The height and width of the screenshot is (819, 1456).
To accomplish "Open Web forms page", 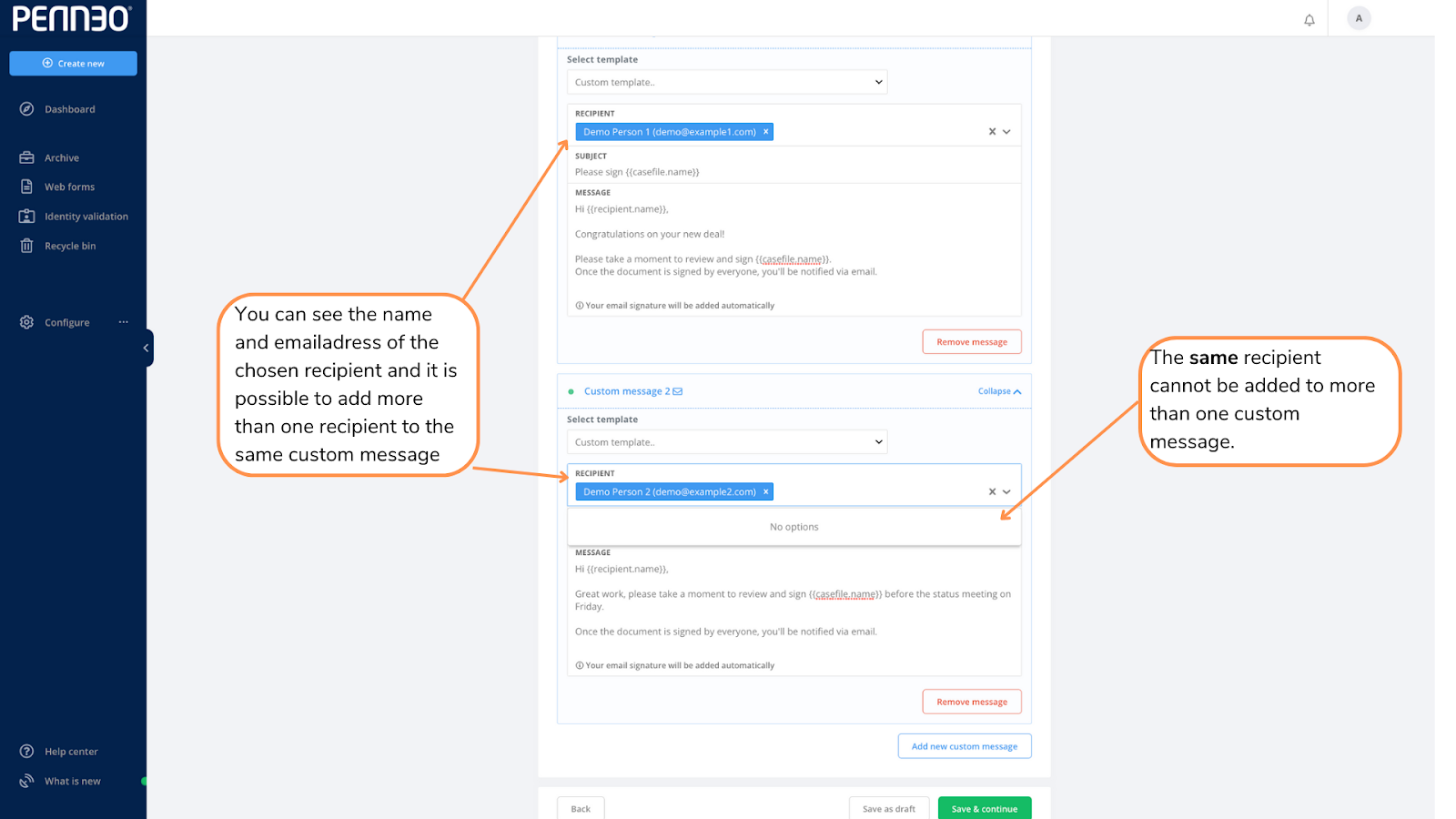I will tap(69, 187).
